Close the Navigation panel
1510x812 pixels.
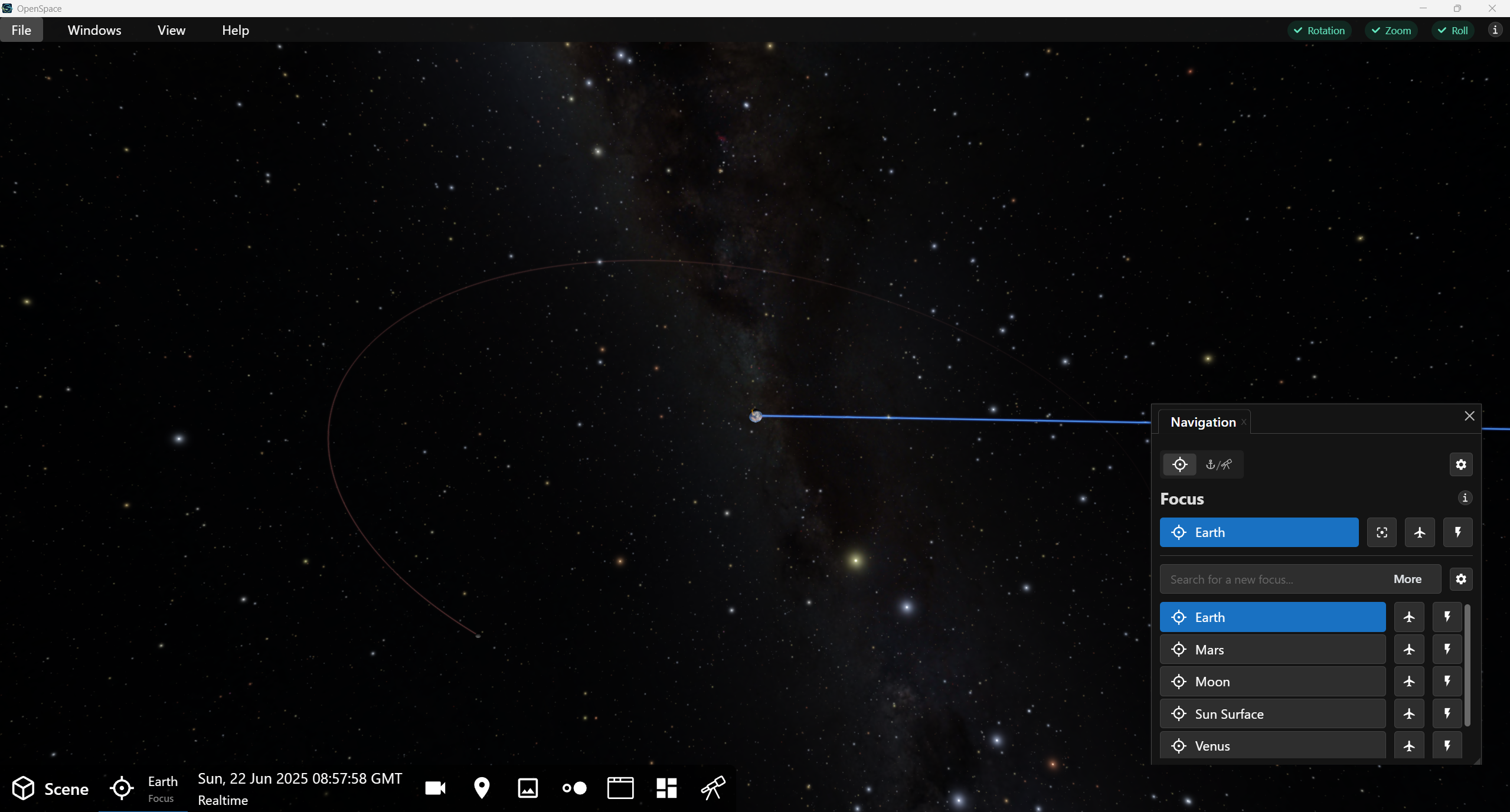[1469, 416]
